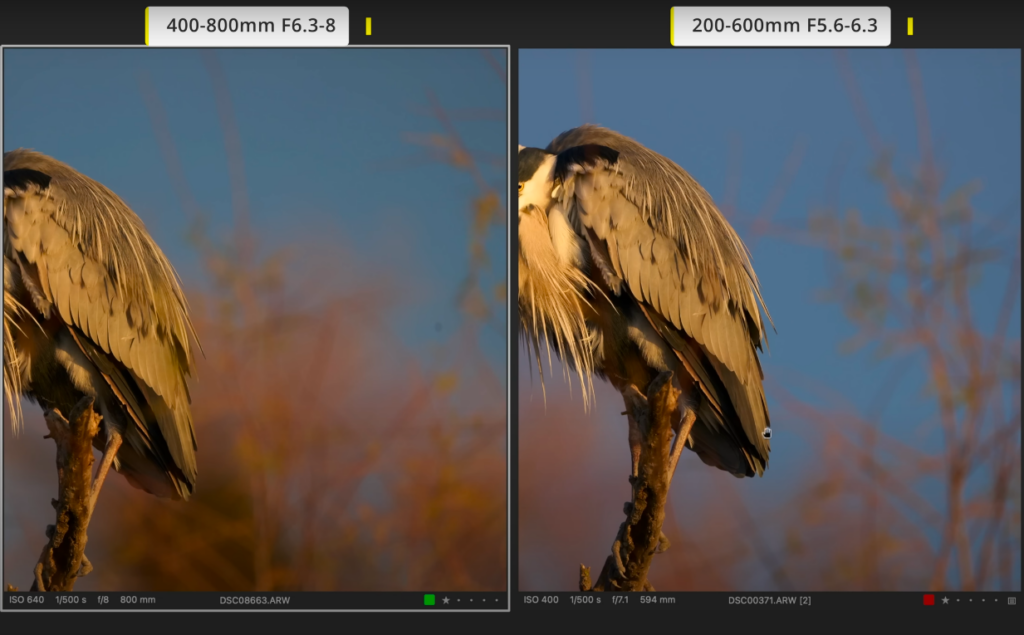Click the f/7.1 aperture info
This screenshot has width=1024, height=635.
[x=623, y=600]
